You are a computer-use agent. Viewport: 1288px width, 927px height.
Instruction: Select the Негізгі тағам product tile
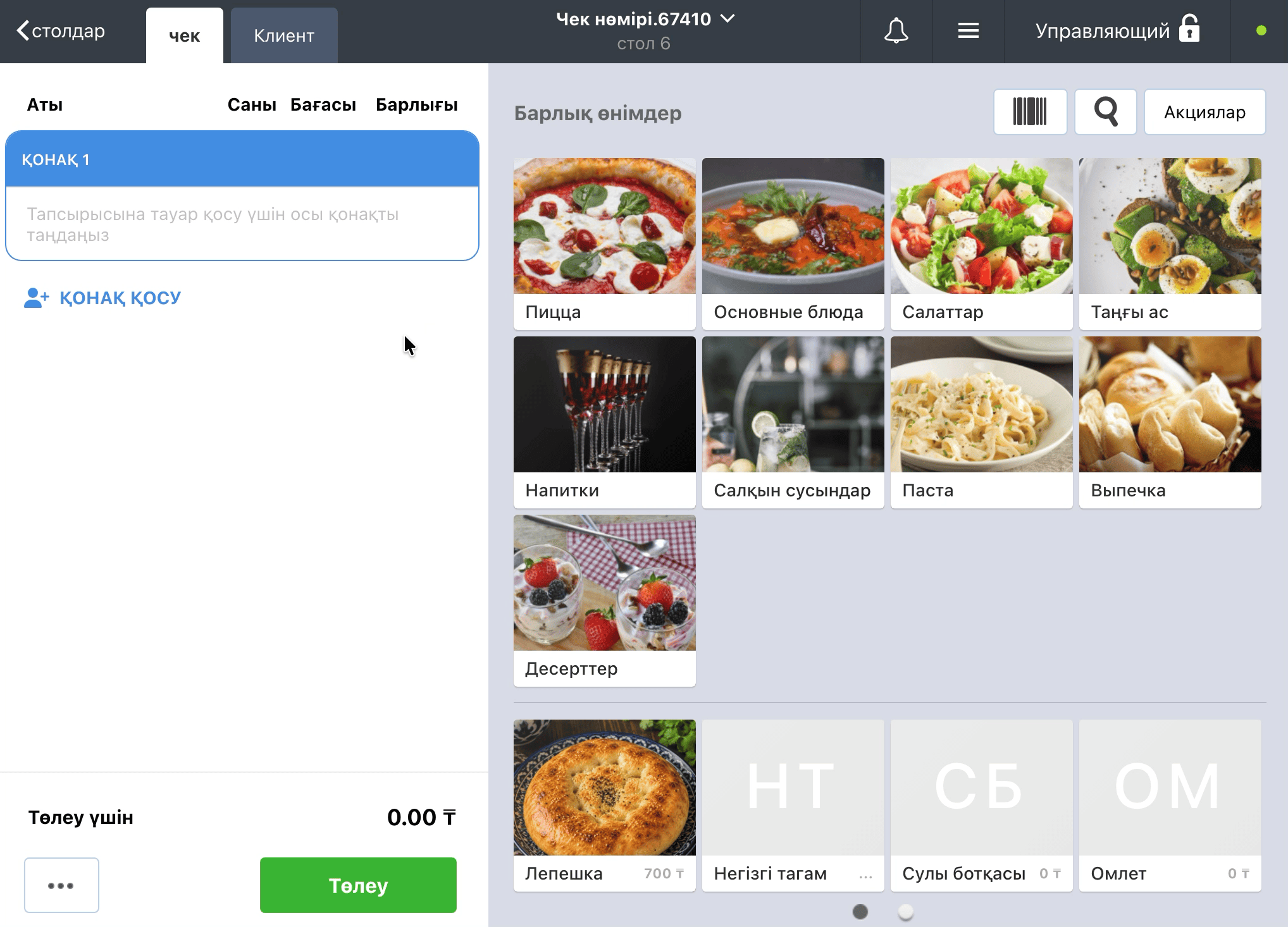pos(793,805)
